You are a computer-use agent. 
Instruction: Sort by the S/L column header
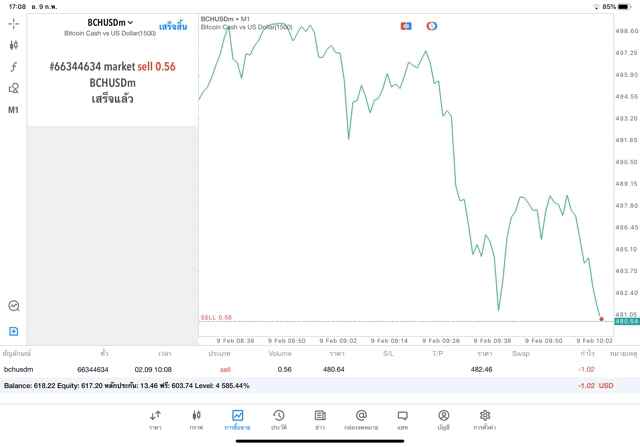click(388, 354)
